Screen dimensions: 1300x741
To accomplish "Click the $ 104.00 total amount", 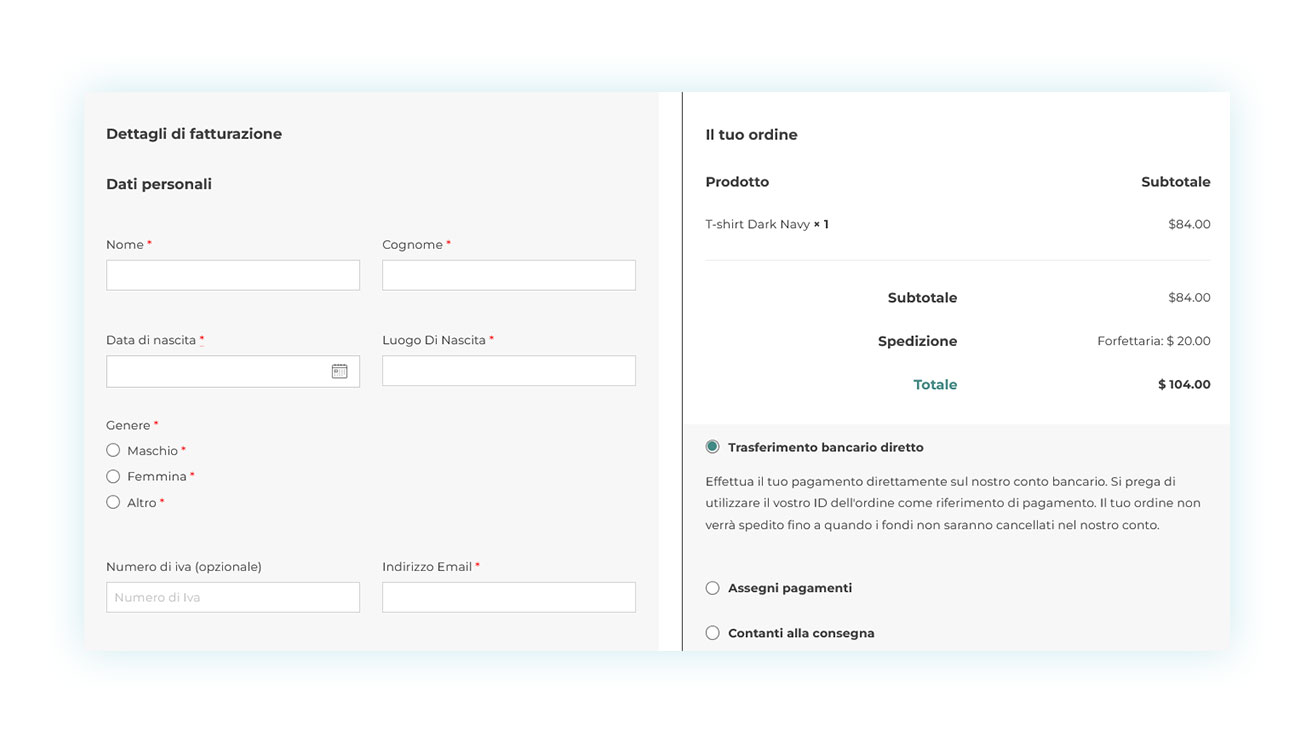I will [x=1183, y=385].
